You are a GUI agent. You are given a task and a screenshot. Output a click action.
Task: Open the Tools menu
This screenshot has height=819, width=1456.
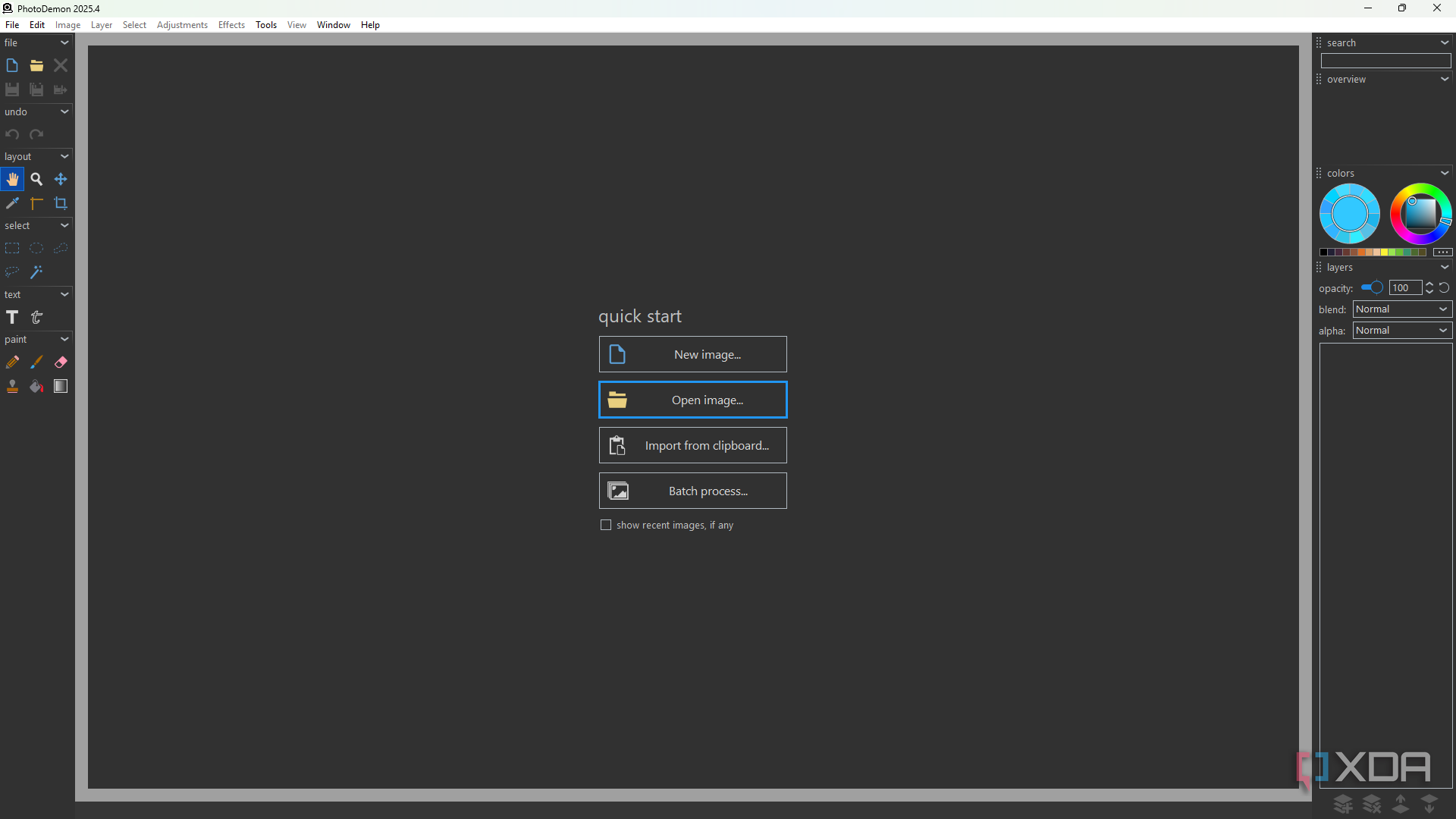[266, 25]
